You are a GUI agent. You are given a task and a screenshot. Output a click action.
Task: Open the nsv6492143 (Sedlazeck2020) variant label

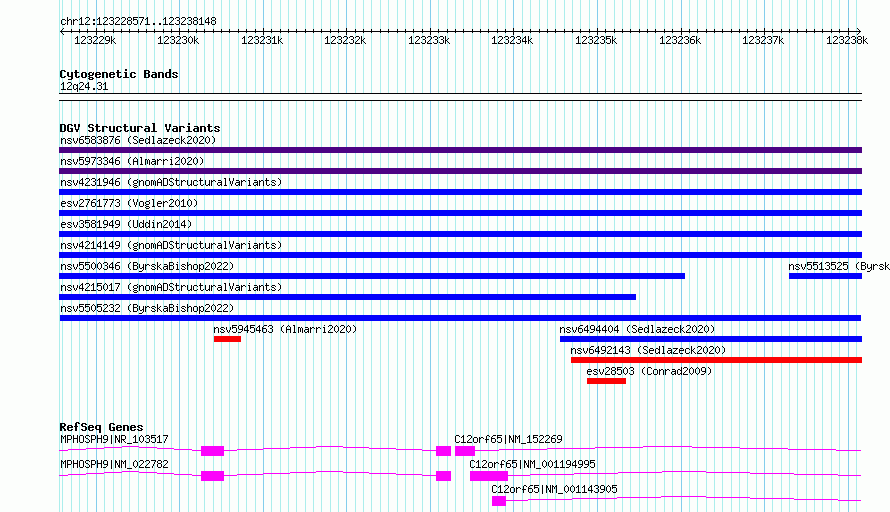[648, 350]
